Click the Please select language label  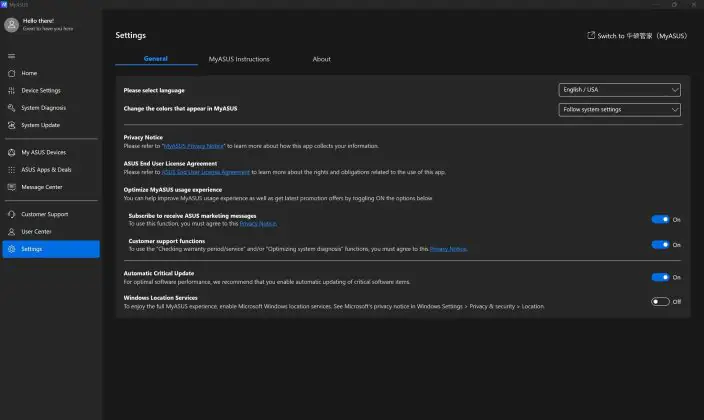tap(154, 90)
